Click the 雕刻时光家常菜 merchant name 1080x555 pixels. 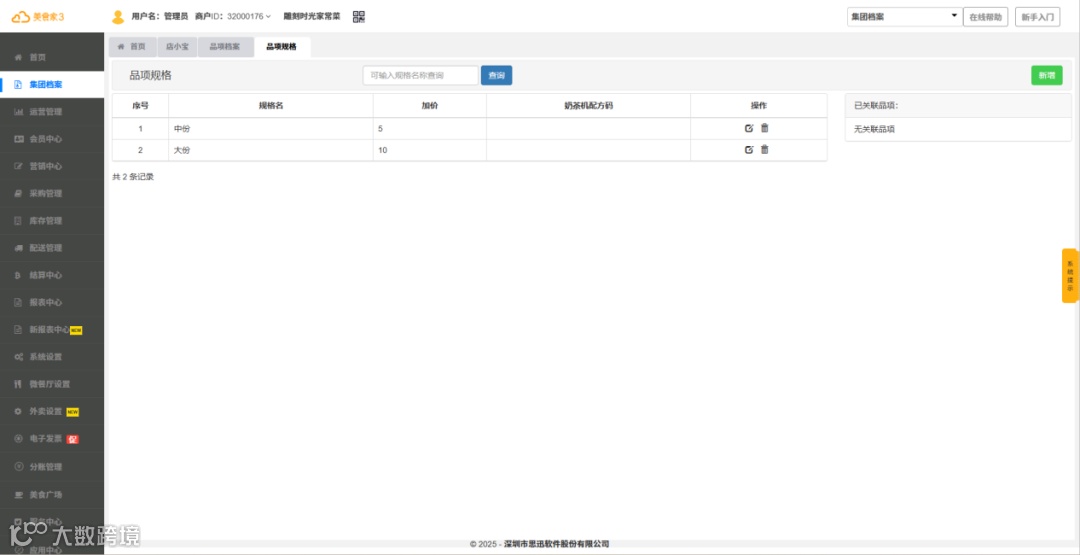point(312,17)
